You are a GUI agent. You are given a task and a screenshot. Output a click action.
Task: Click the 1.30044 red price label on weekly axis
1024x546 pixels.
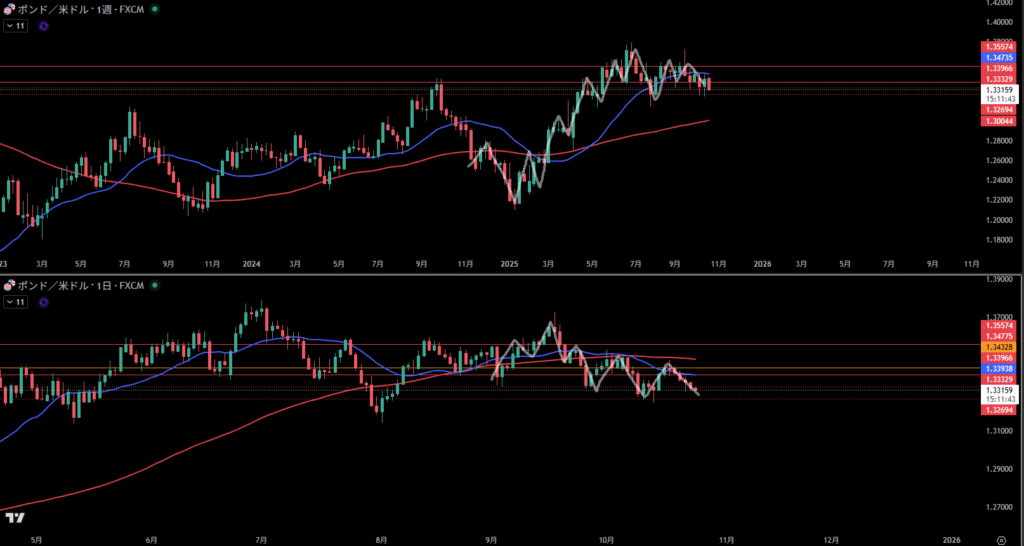(1000, 120)
